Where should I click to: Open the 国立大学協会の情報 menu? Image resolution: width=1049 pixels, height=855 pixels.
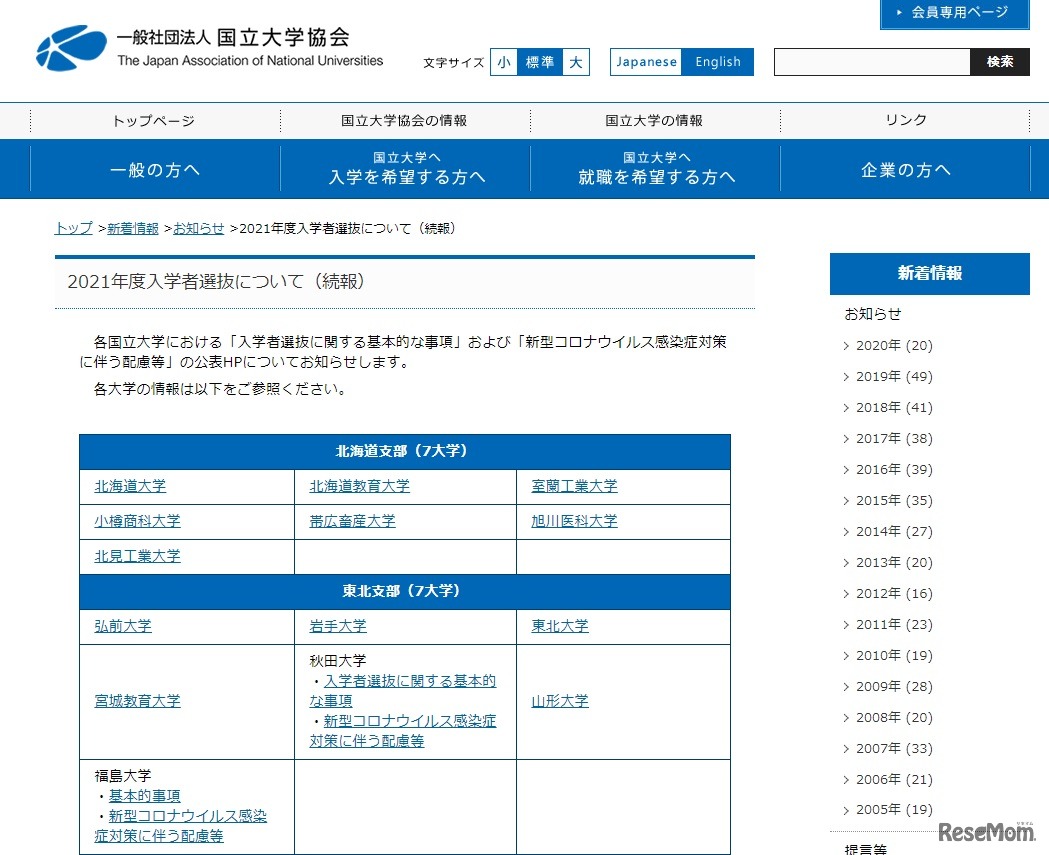pyautogui.click(x=404, y=120)
